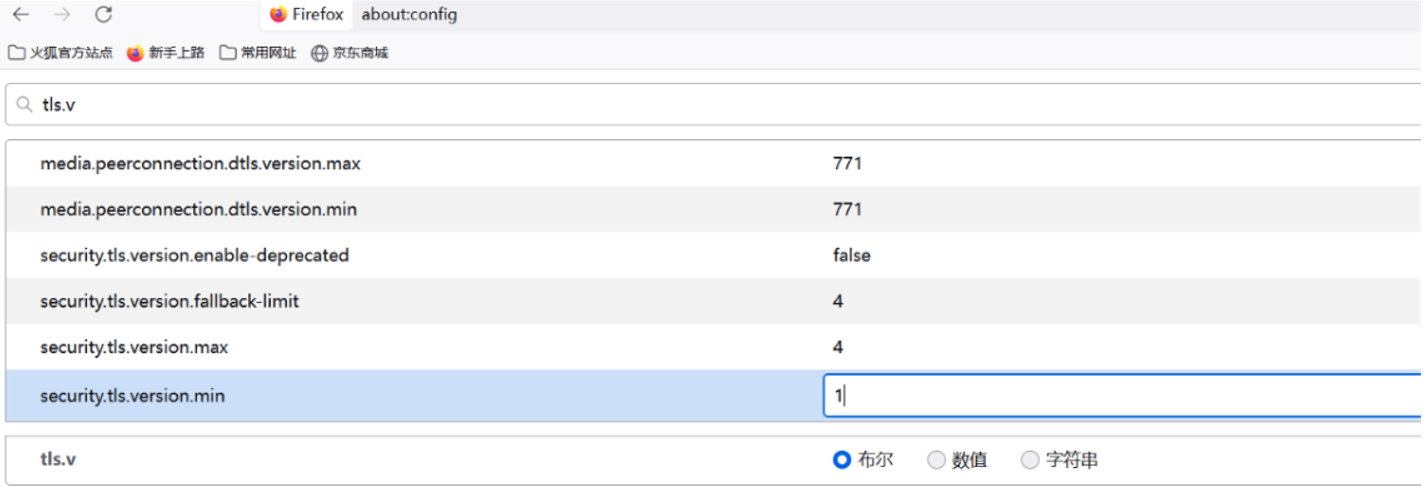Focus the preference search field containing tls.v
Screen dimensions: 1426x497
pos(700,104)
